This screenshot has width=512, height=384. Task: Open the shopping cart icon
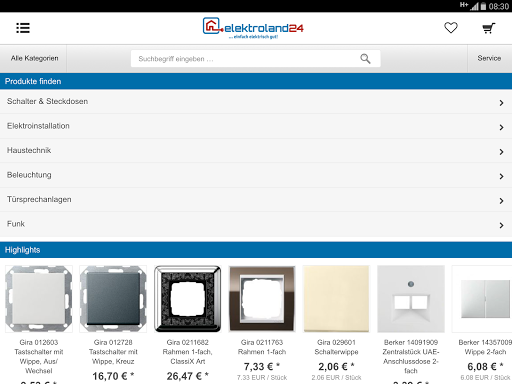pos(489,28)
